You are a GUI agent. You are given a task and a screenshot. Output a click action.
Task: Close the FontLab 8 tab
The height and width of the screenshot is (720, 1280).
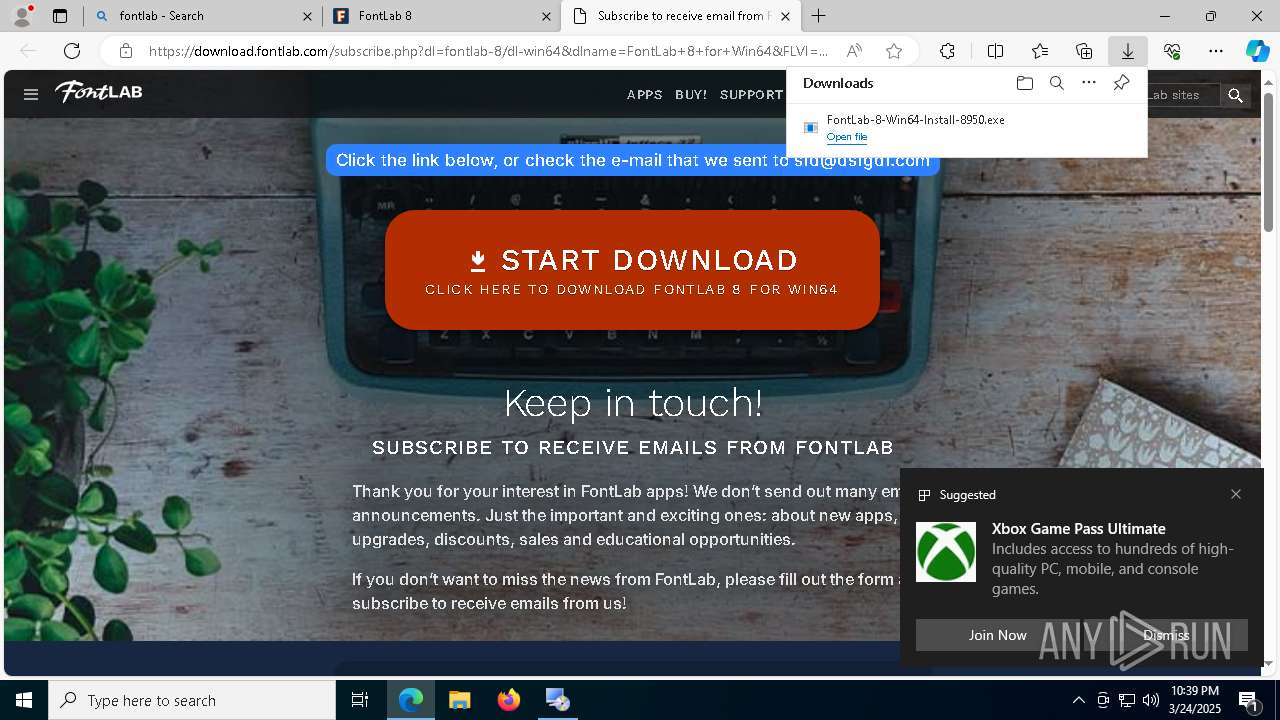pyautogui.click(x=546, y=16)
